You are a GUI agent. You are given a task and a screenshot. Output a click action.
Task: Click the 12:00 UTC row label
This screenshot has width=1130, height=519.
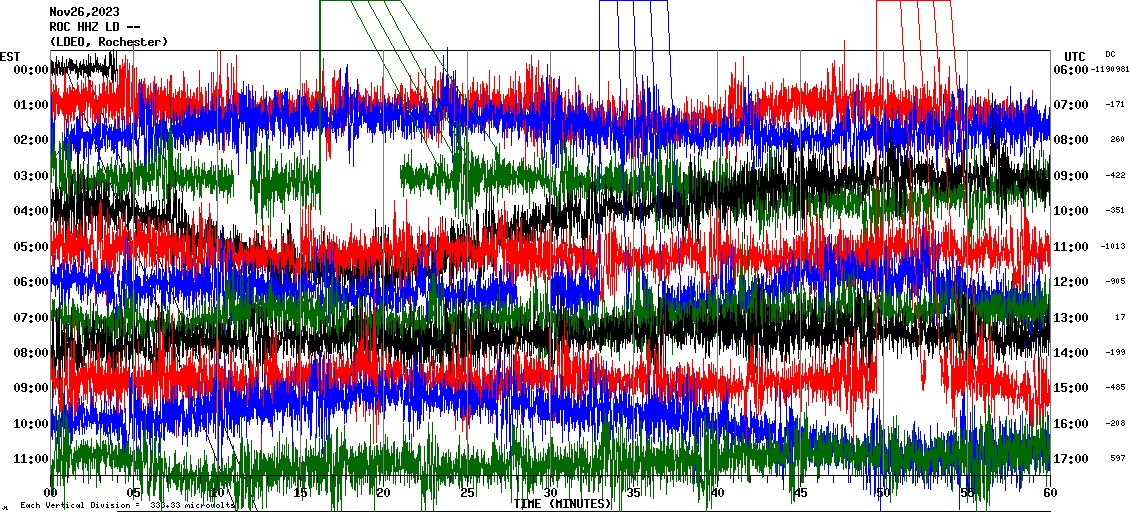coord(1070,282)
